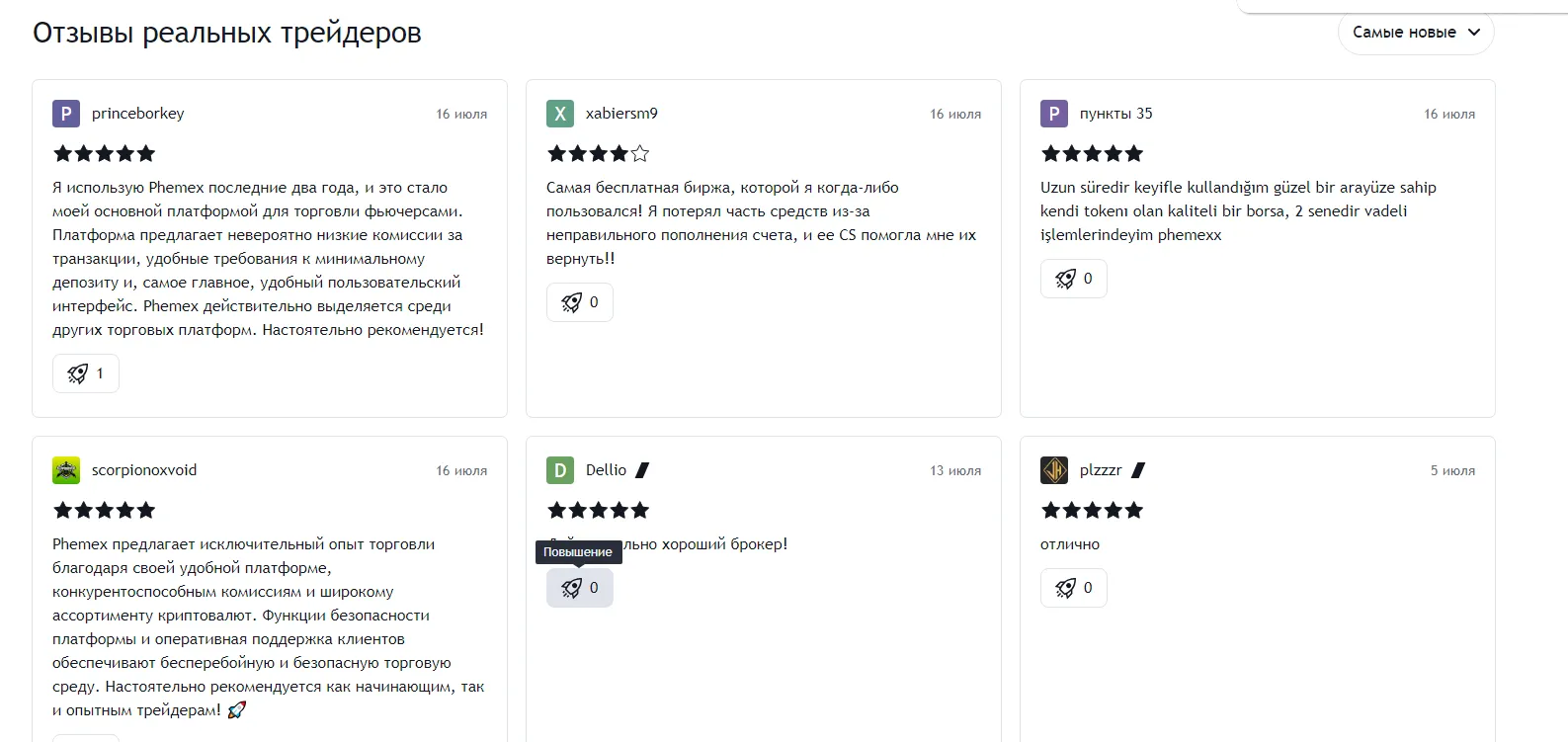1568x742 pixels.
Task: Open the 'Самые новые' sort dropdown
Action: [x=1415, y=33]
